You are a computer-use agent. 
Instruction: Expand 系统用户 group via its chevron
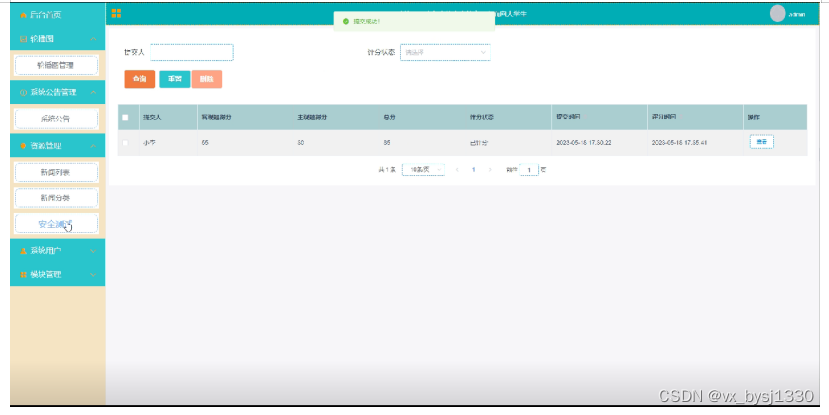click(93, 251)
